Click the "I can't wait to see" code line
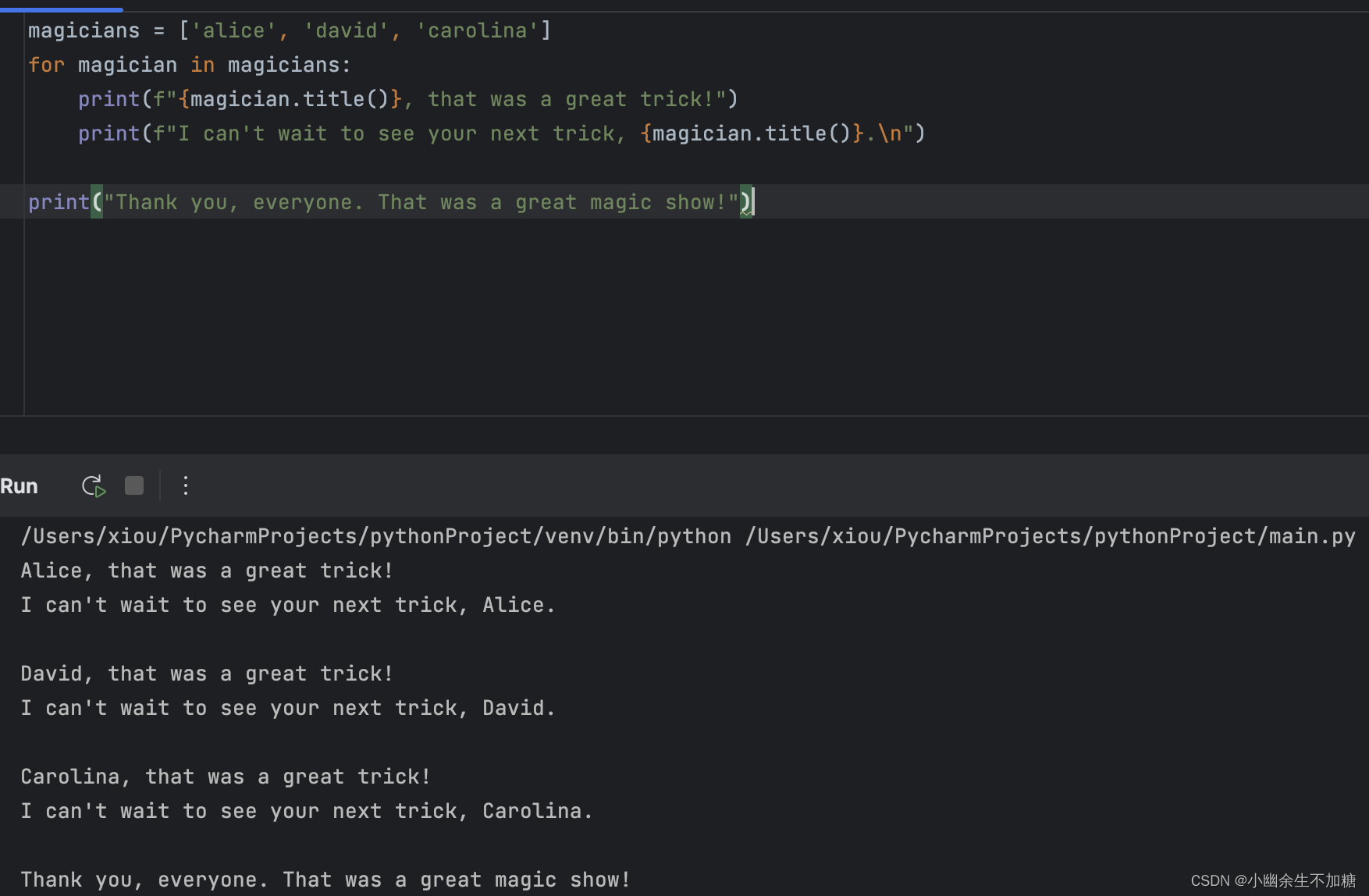The width and height of the screenshot is (1369, 896). point(502,133)
